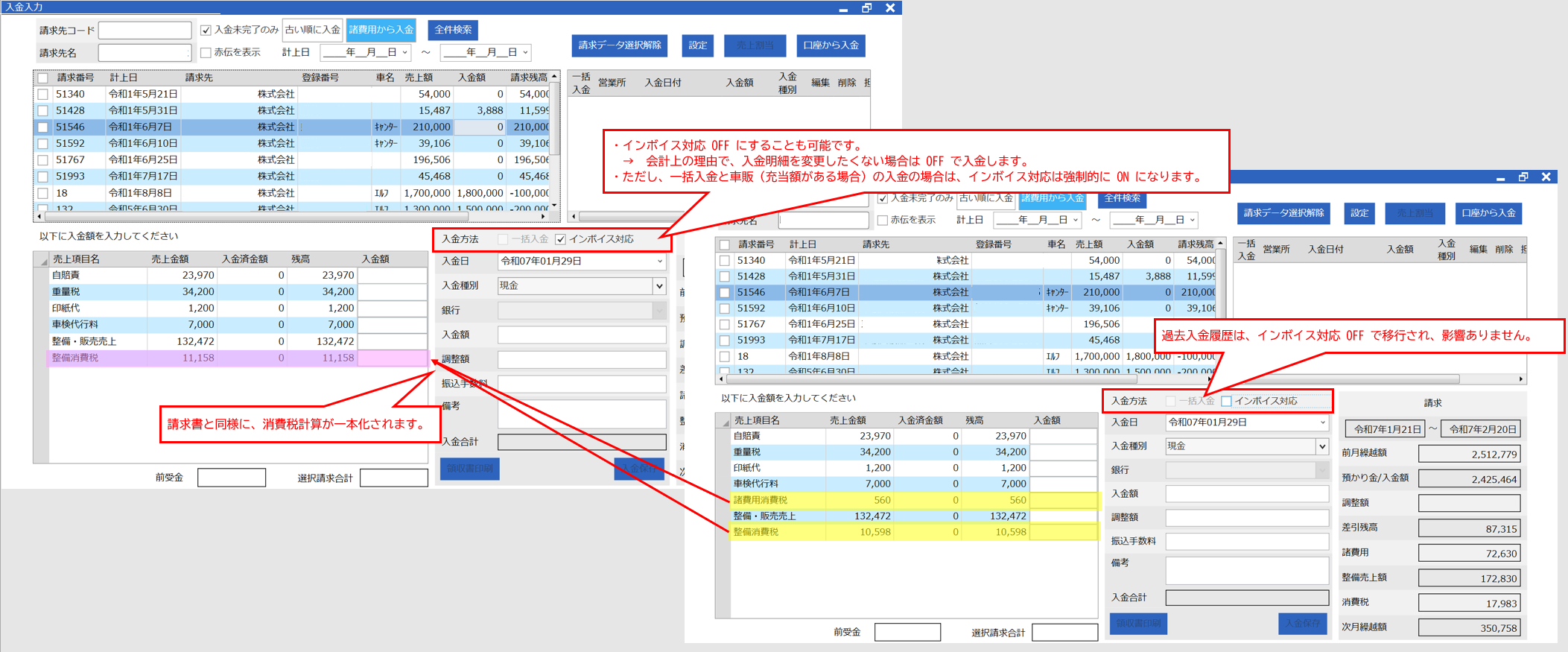1568x652 pixels.
Task: Restore down the right-hand overlapping window
Action: [1523, 177]
